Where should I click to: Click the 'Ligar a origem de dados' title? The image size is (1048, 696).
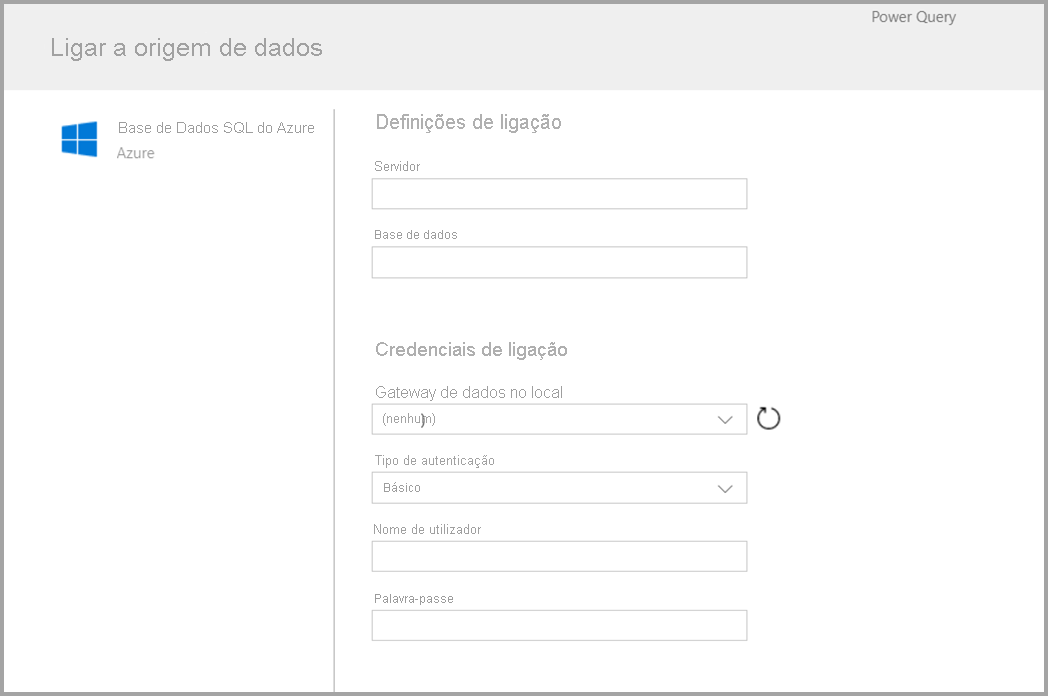pyautogui.click(x=186, y=47)
